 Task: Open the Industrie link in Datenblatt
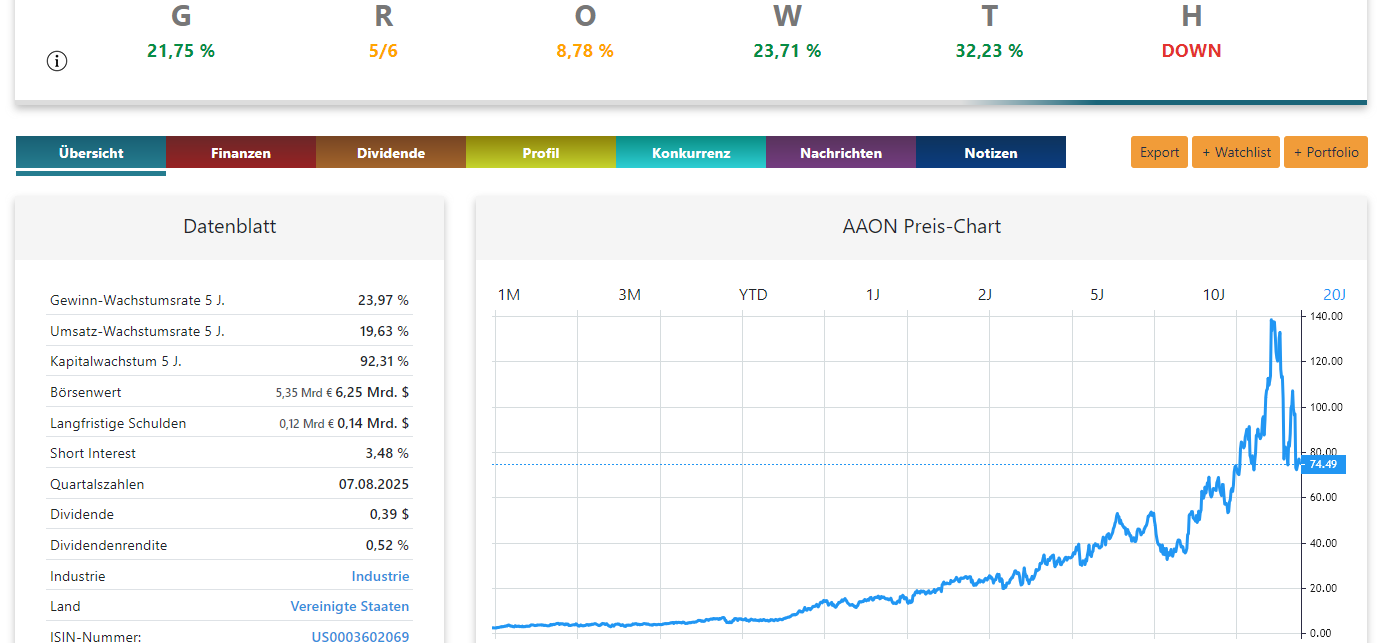coord(380,576)
